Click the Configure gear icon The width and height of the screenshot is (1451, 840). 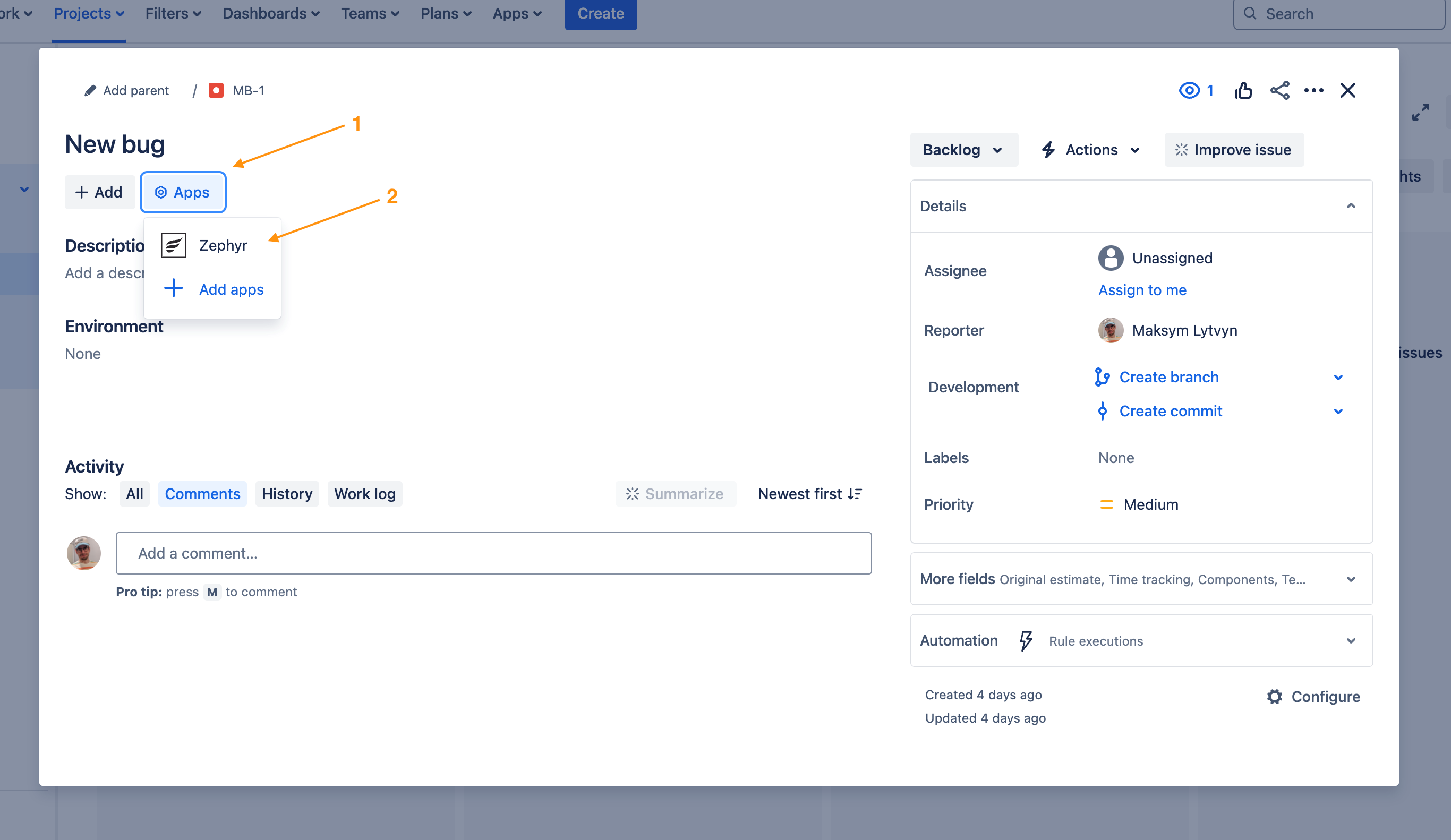tap(1274, 697)
